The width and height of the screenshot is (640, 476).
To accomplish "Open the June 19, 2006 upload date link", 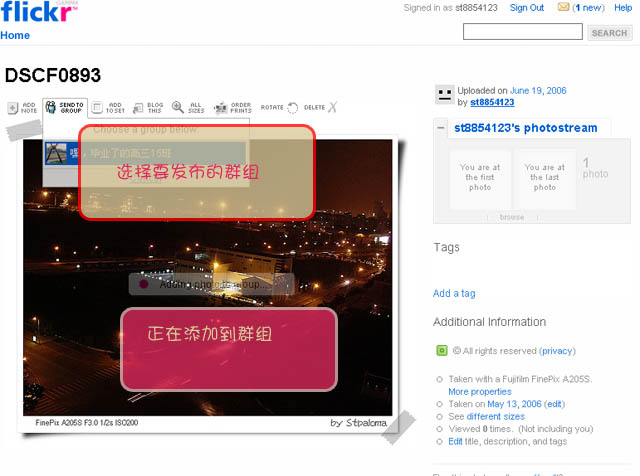I will click(x=538, y=91).
